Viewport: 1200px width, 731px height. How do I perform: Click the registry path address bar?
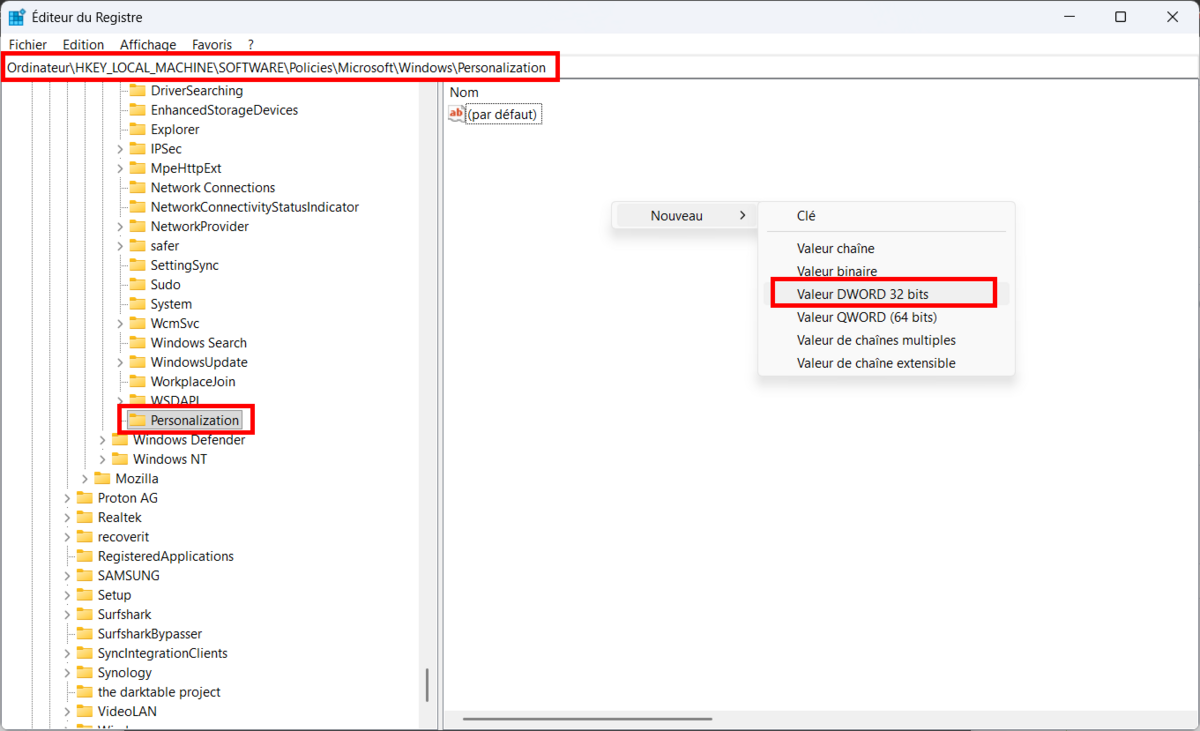click(600, 68)
